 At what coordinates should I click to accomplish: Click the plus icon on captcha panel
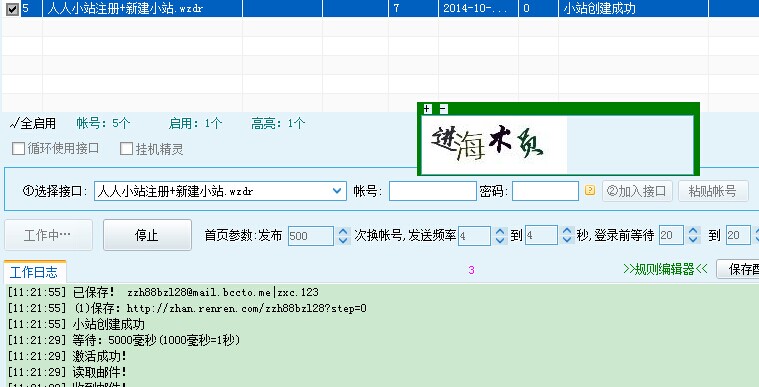[x=427, y=109]
